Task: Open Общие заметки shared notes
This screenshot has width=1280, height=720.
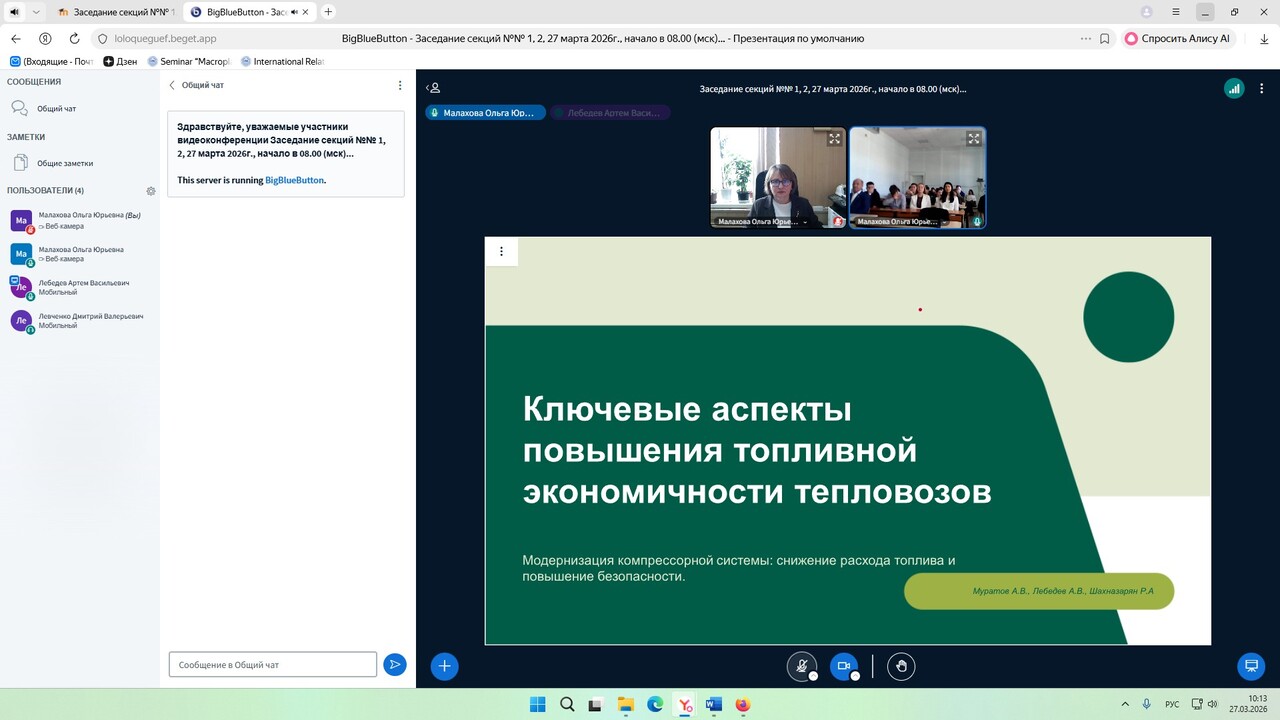Action: (64, 163)
